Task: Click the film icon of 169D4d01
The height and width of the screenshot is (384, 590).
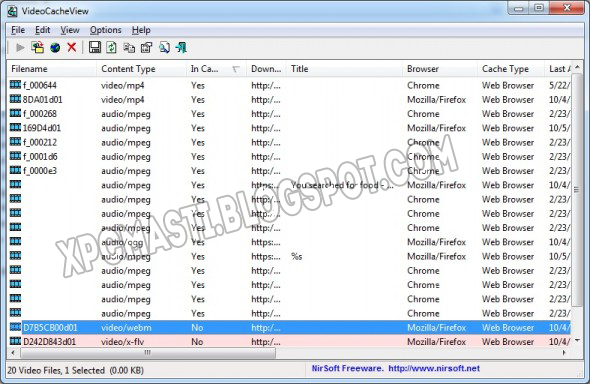Action: click(15, 127)
